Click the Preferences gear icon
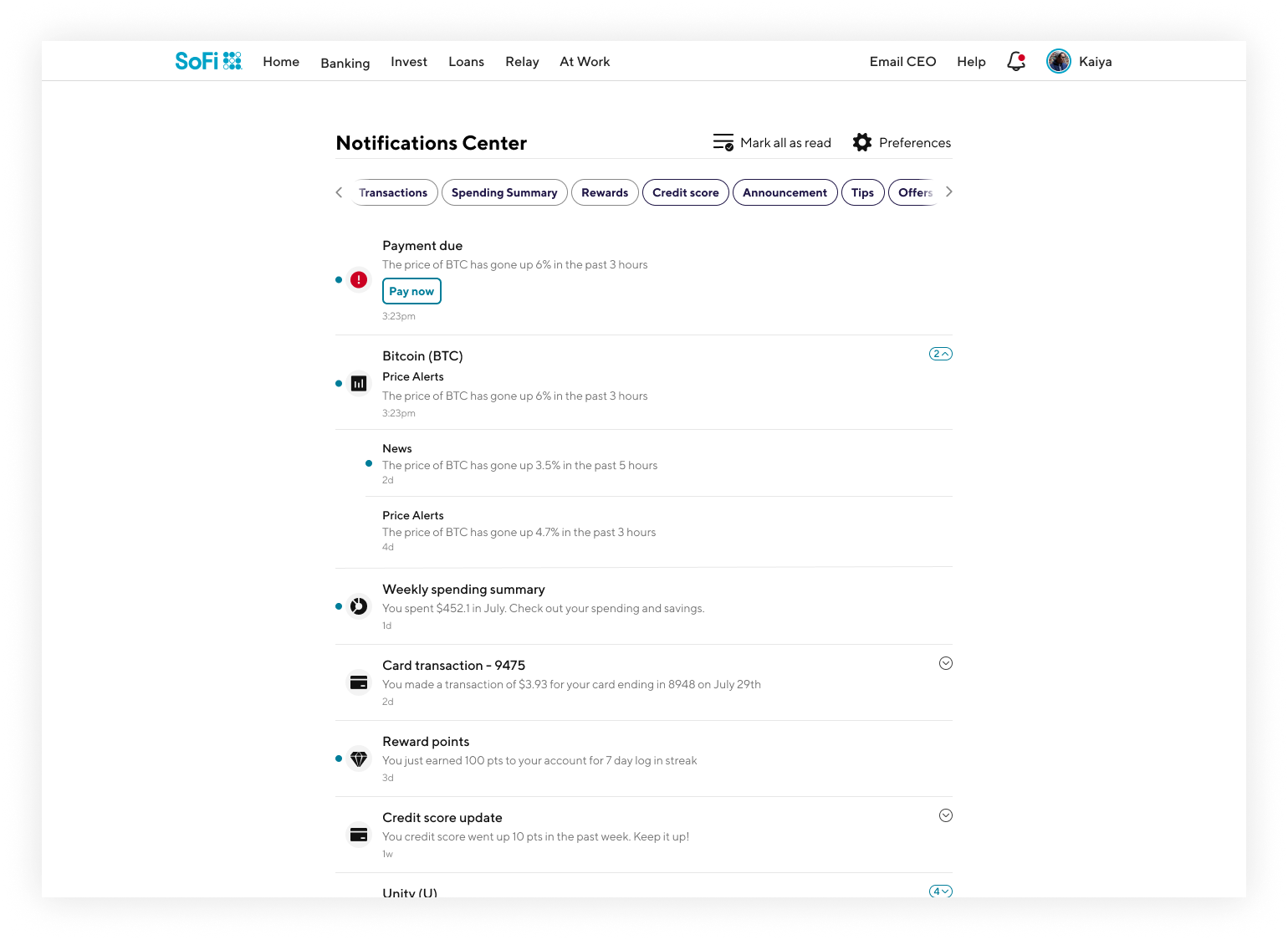Screen dimensions: 1288x940 point(862,142)
